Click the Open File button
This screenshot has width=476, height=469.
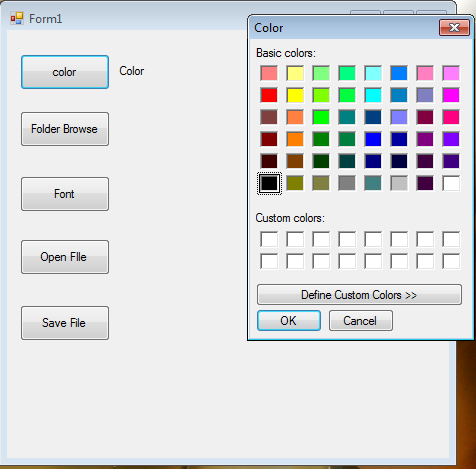(65, 257)
